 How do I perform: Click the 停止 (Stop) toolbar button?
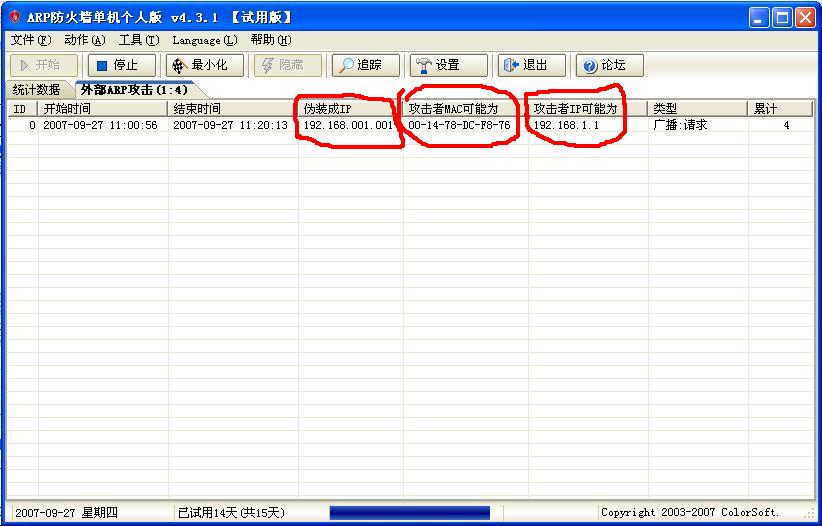[x=122, y=65]
